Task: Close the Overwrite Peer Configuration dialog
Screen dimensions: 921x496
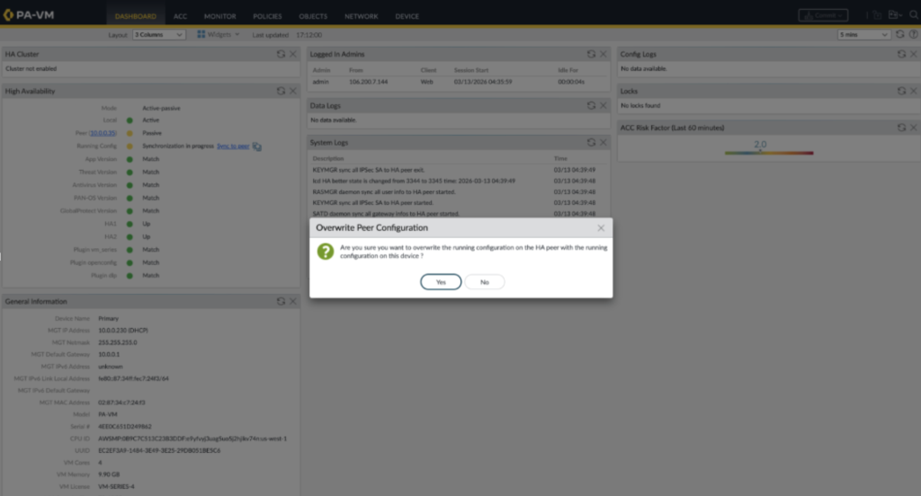Action: (x=601, y=228)
